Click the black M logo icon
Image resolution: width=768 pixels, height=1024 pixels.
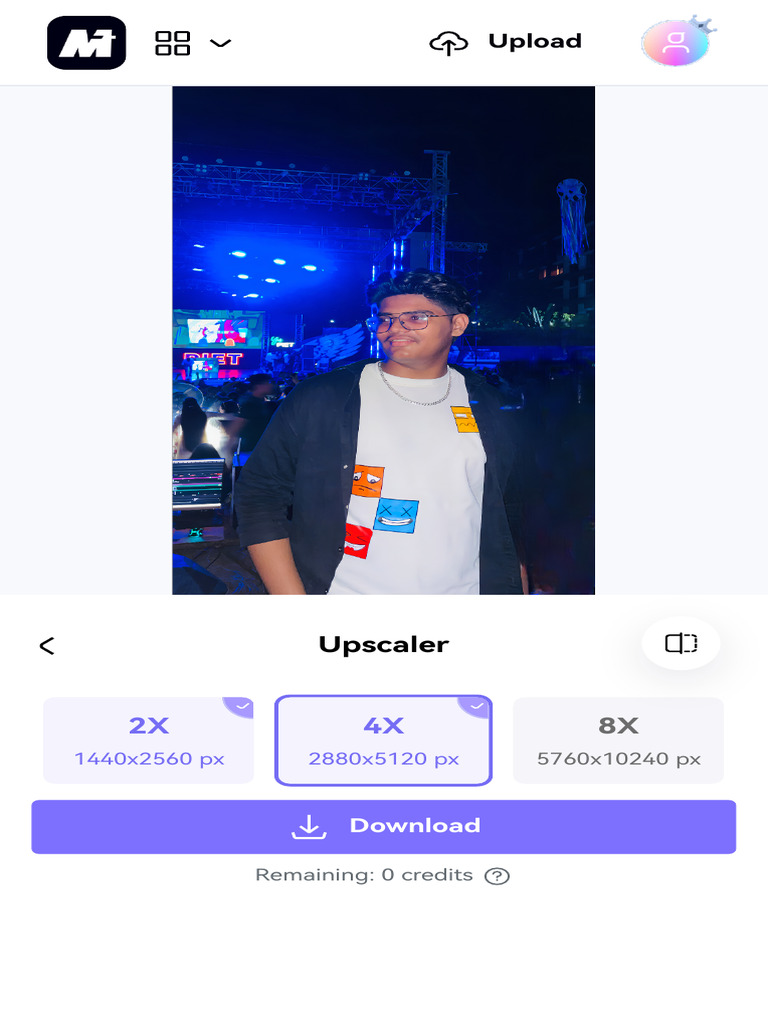point(86,43)
